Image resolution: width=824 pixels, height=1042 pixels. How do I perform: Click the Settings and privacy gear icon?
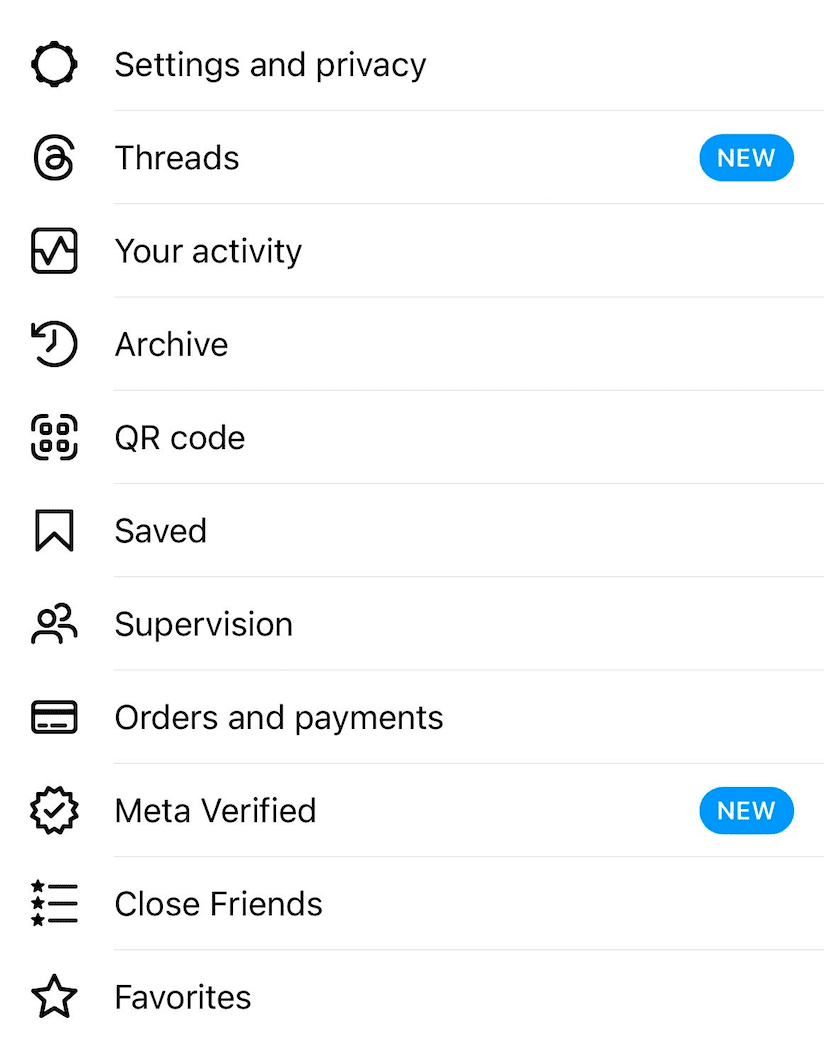click(x=54, y=65)
